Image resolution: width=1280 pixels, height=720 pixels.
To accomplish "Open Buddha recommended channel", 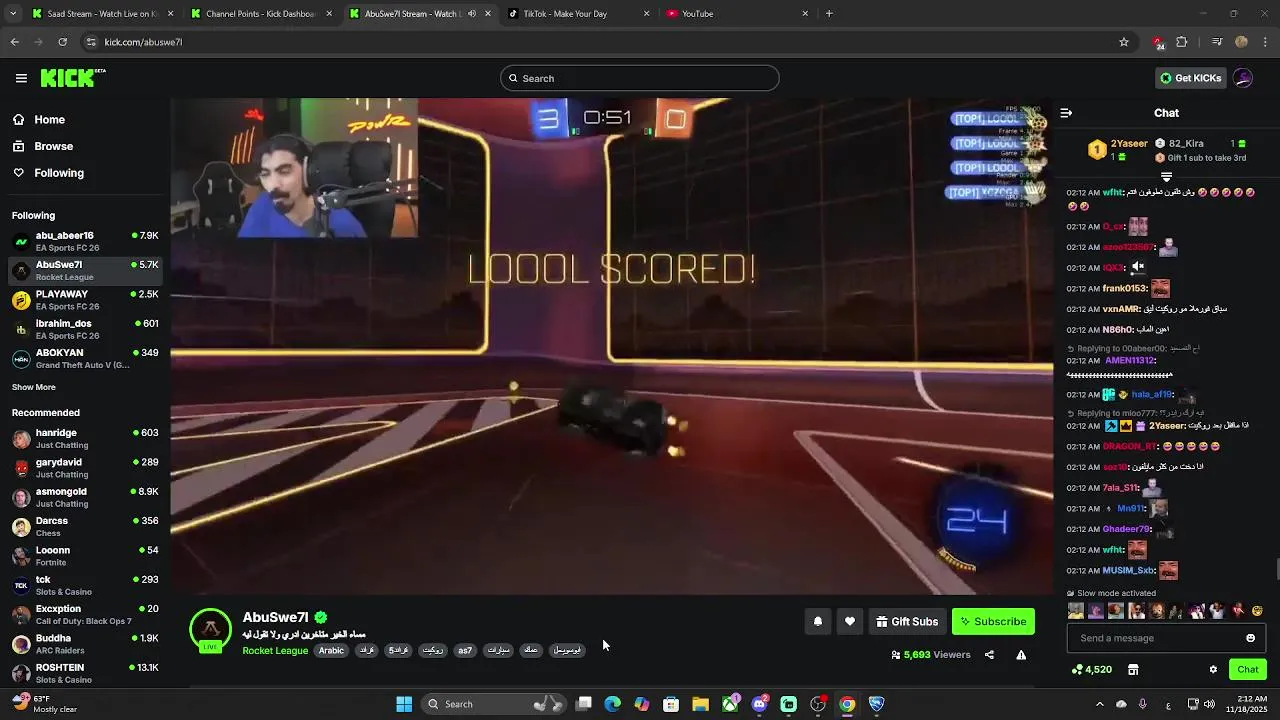I will click(85, 644).
